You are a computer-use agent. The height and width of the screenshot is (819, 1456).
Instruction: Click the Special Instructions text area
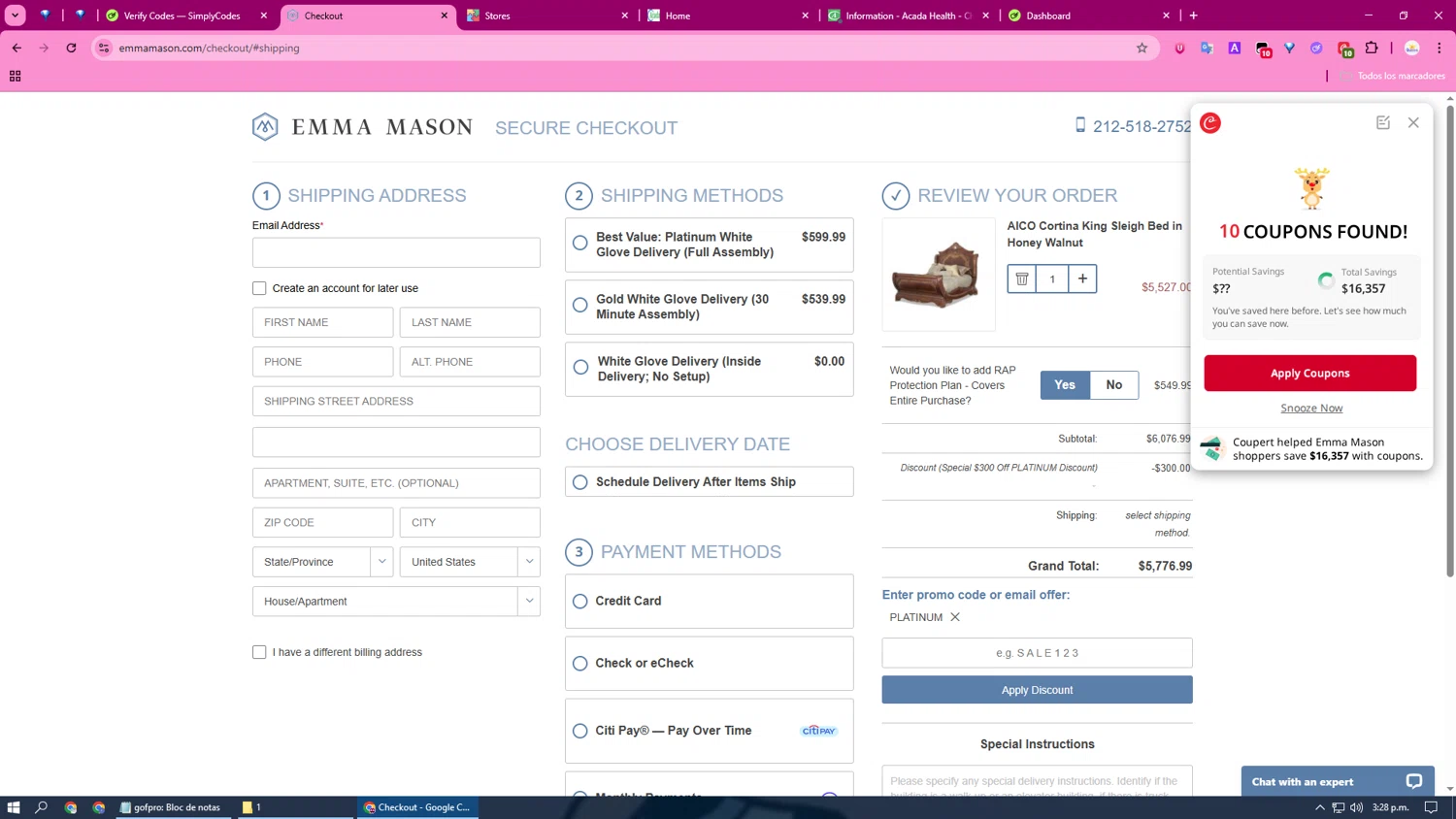point(1037,781)
